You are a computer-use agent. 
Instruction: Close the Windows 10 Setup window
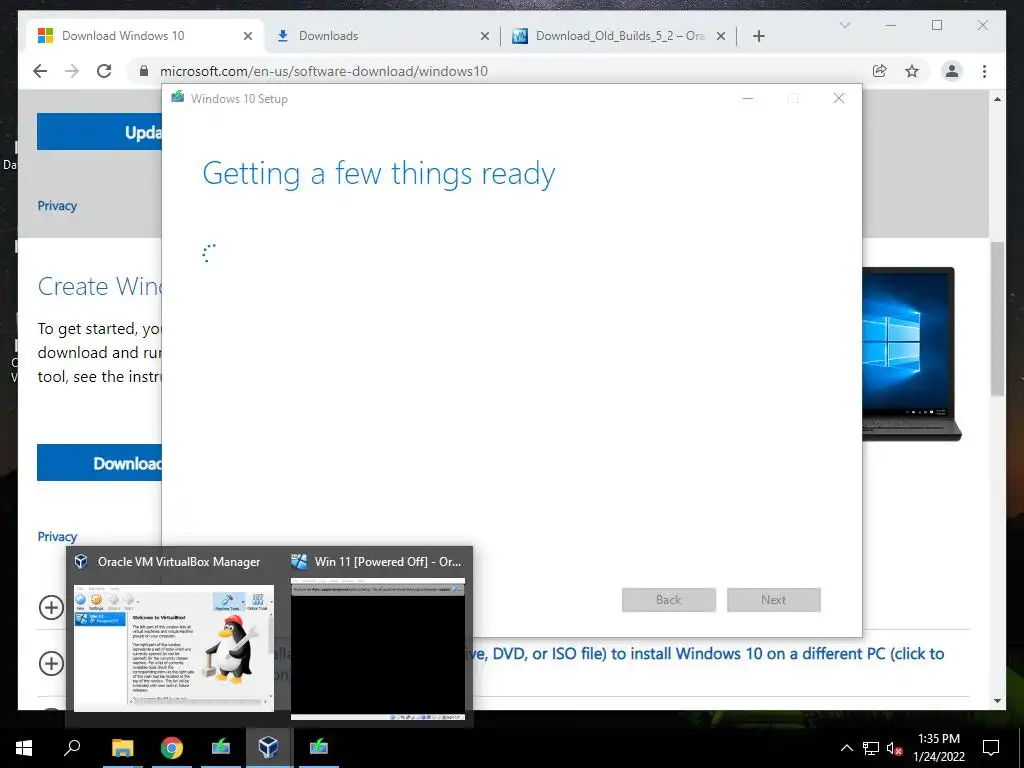[839, 99]
